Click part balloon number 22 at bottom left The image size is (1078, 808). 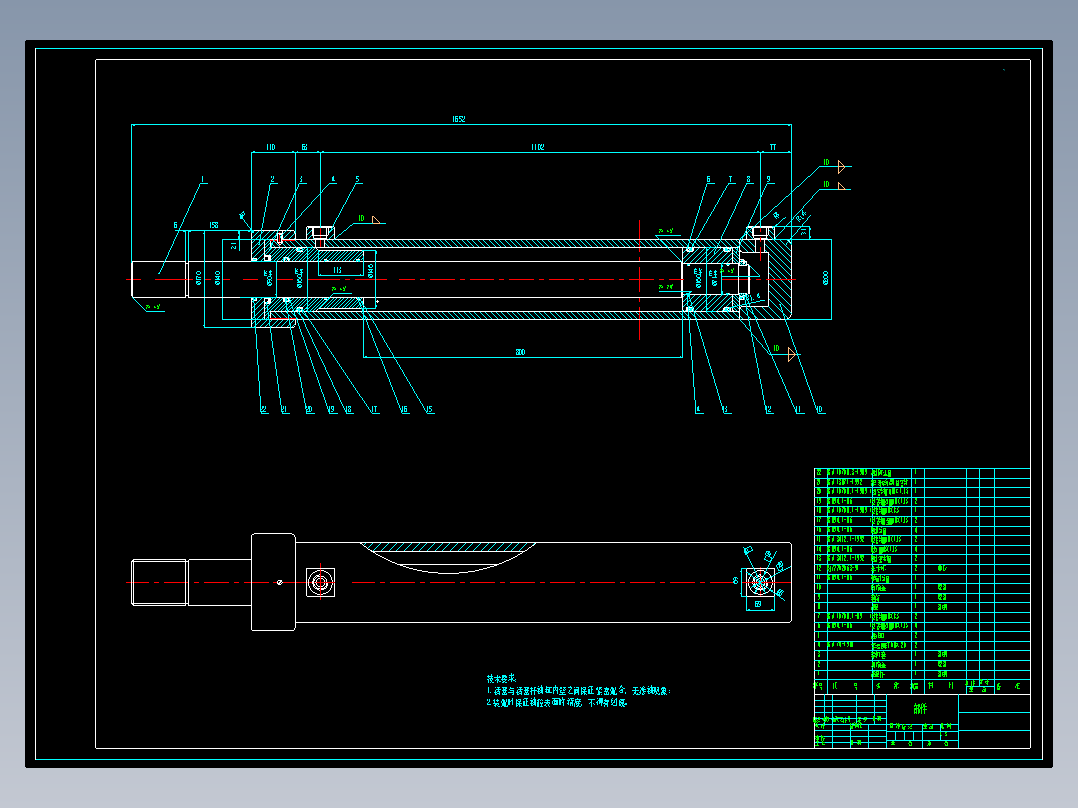pos(264,409)
